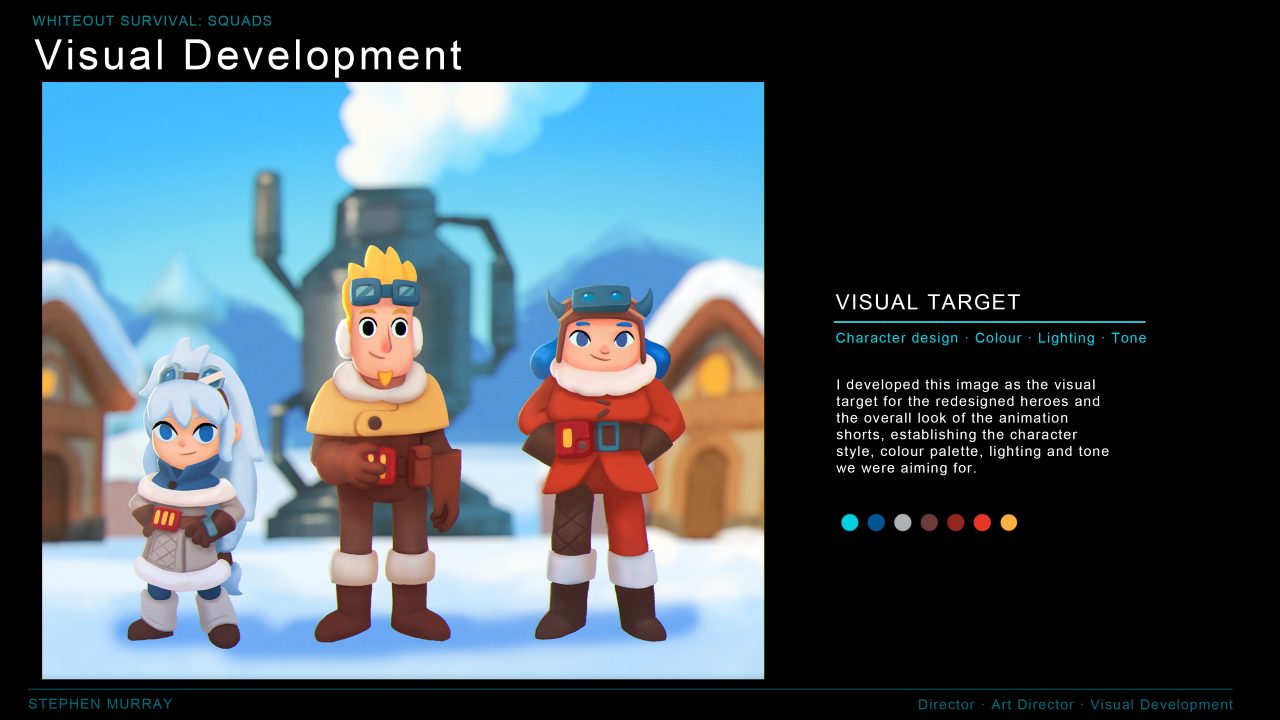The height and width of the screenshot is (720, 1280).
Task: Click the 'STEPHEN MURRAY' footer name
Action: tap(101, 704)
